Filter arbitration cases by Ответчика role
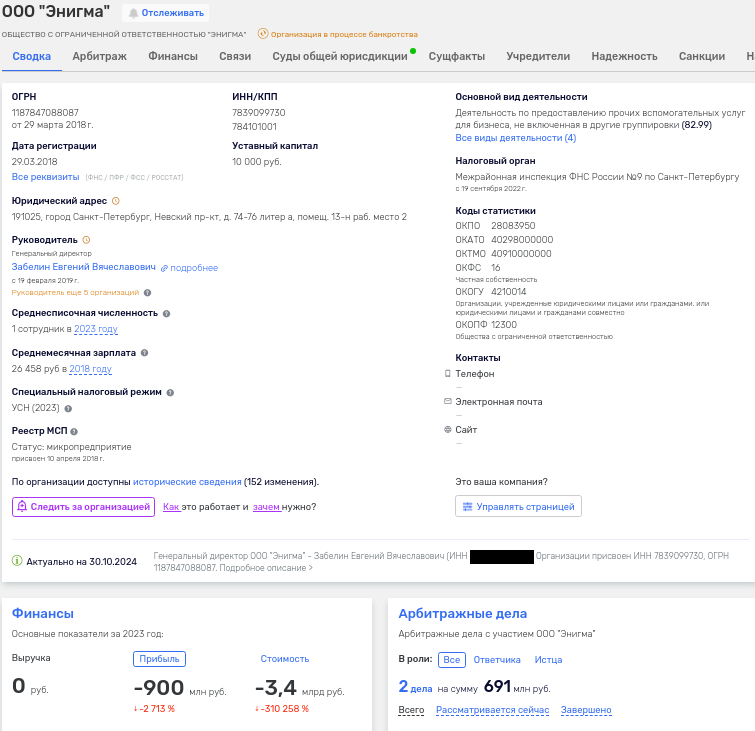Screen dimensions: 755x731 497,660
